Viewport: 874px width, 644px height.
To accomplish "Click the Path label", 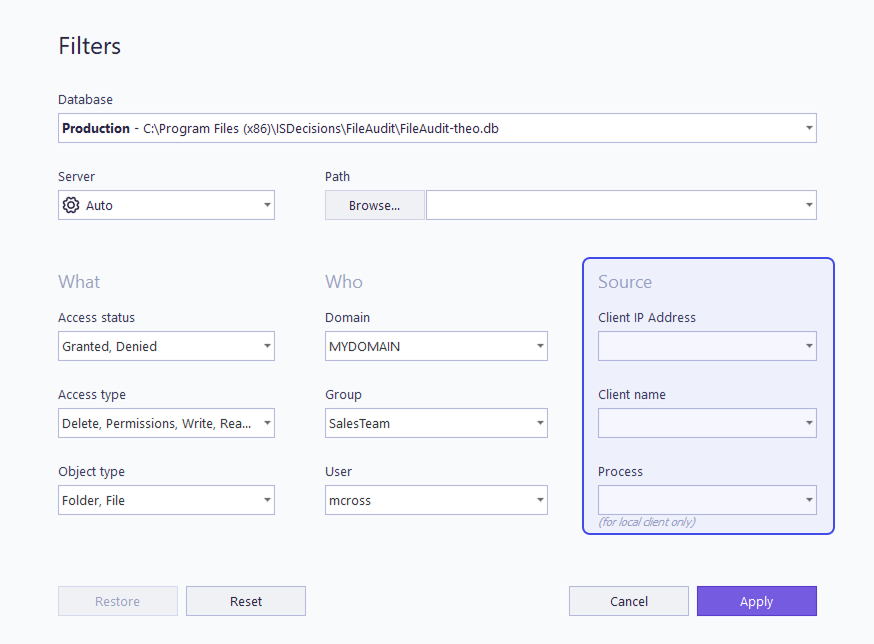I will [338, 176].
